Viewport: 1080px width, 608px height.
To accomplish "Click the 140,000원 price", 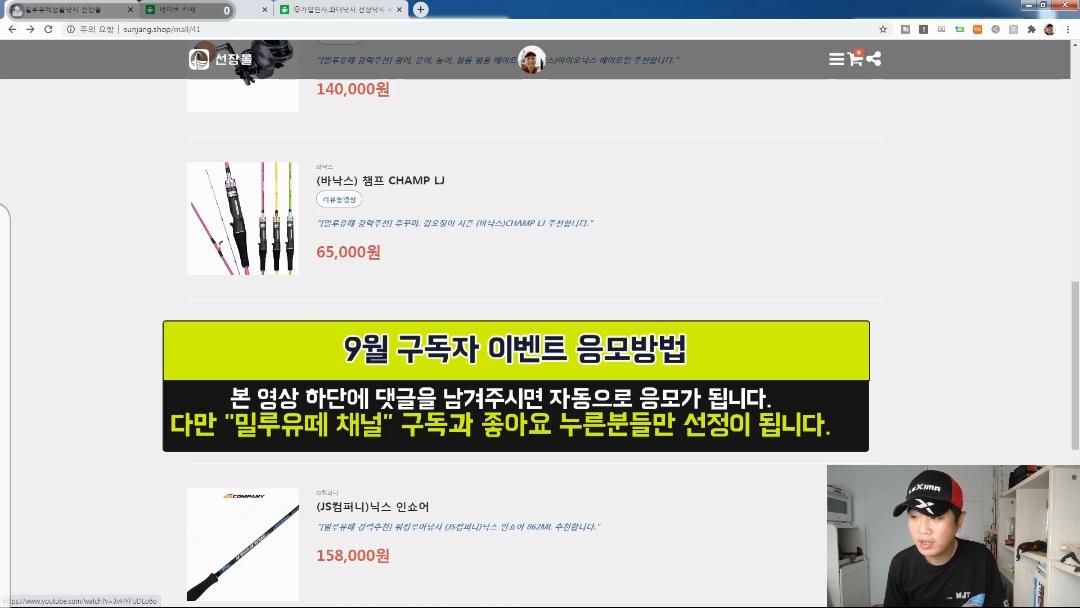I will point(353,90).
